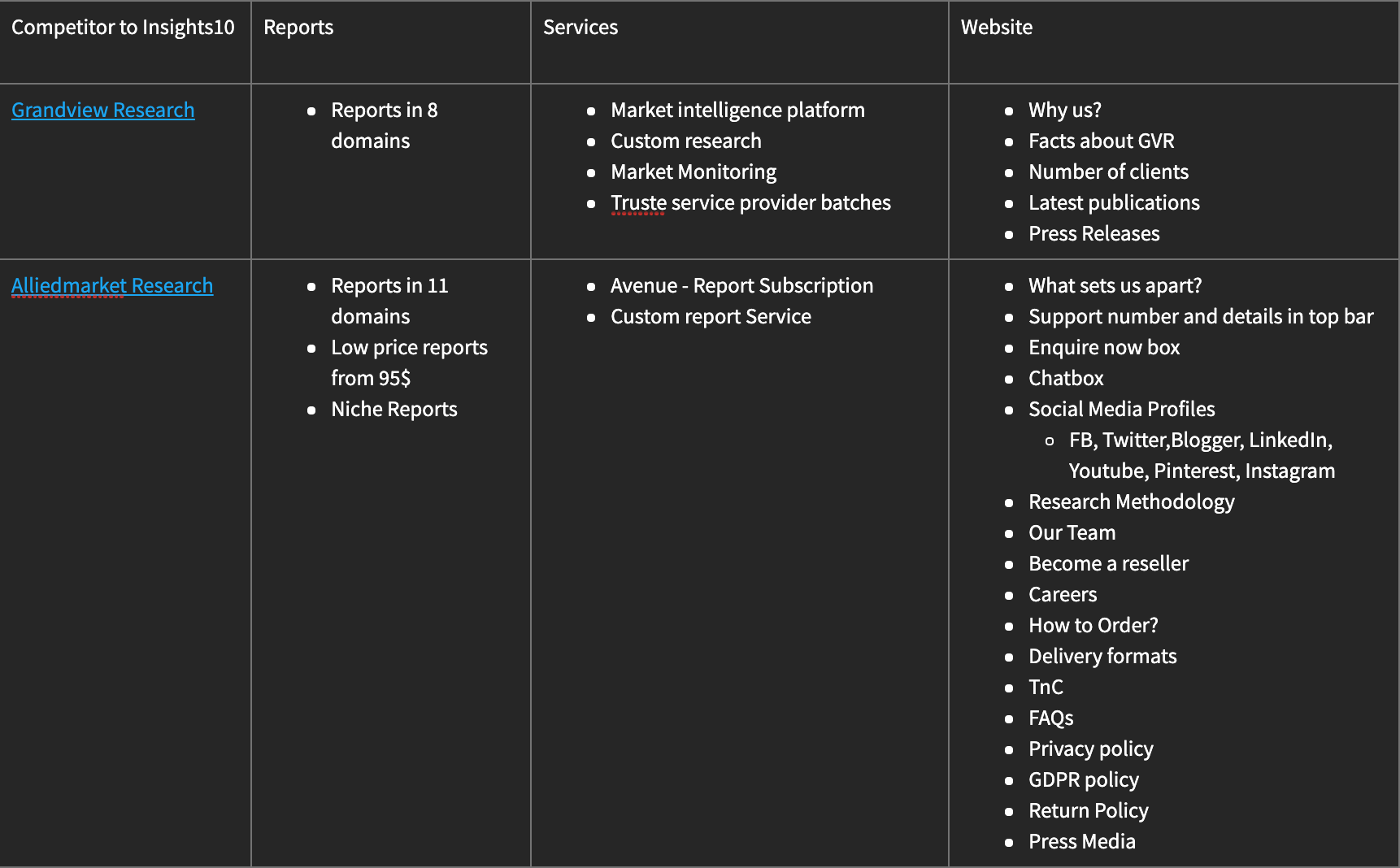Click the 'Custom research' bullet text
The image size is (1400, 868).
coord(686,141)
